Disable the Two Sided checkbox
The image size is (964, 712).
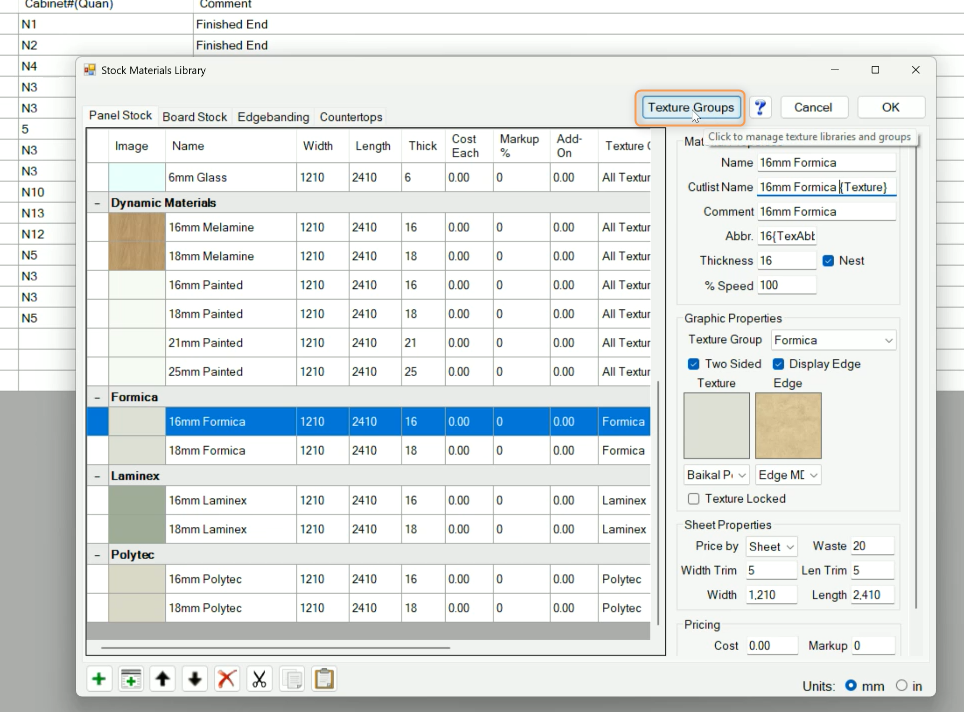[x=694, y=364]
